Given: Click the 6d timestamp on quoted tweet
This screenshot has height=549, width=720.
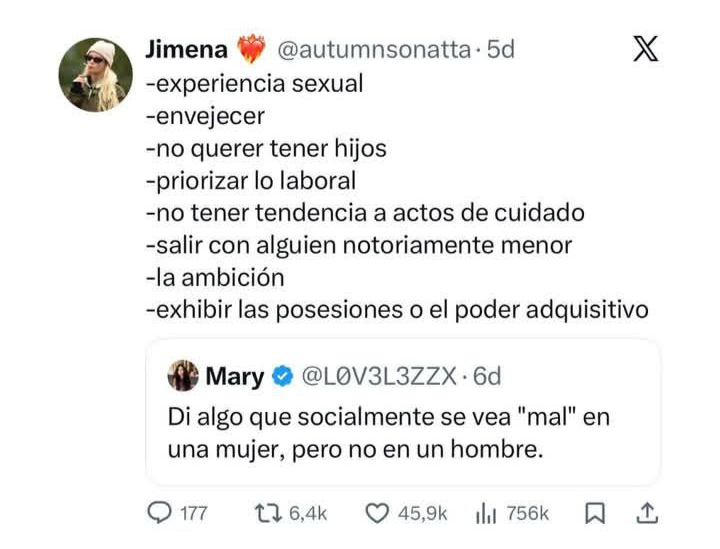Looking at the screenshot, I should click(486, 377).
